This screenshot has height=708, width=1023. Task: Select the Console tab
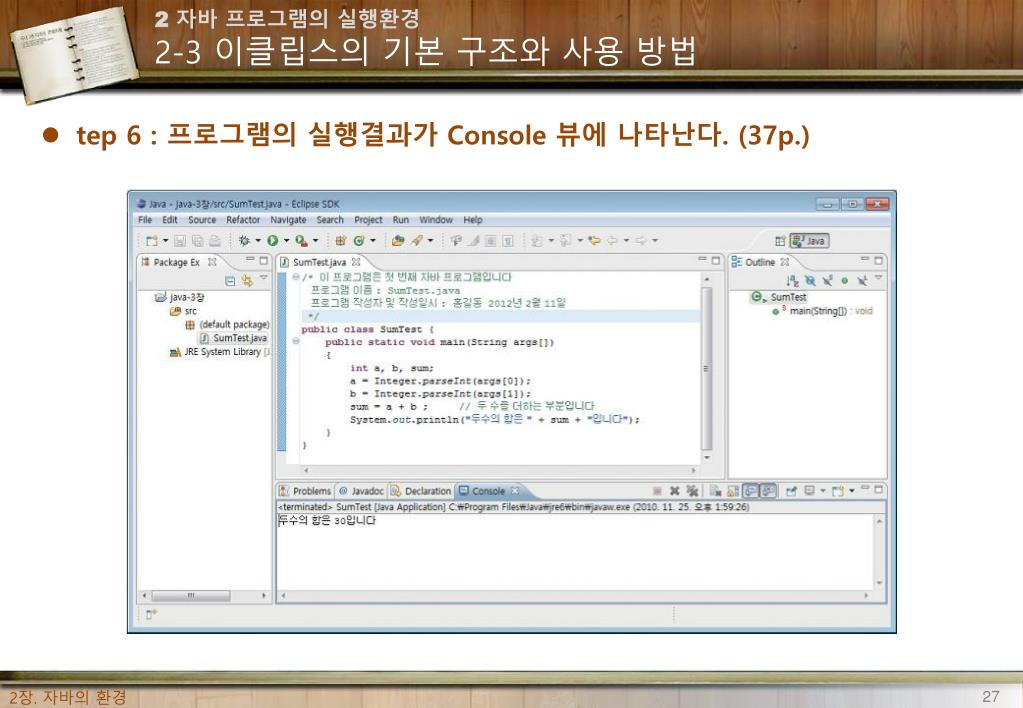[488, 491]
